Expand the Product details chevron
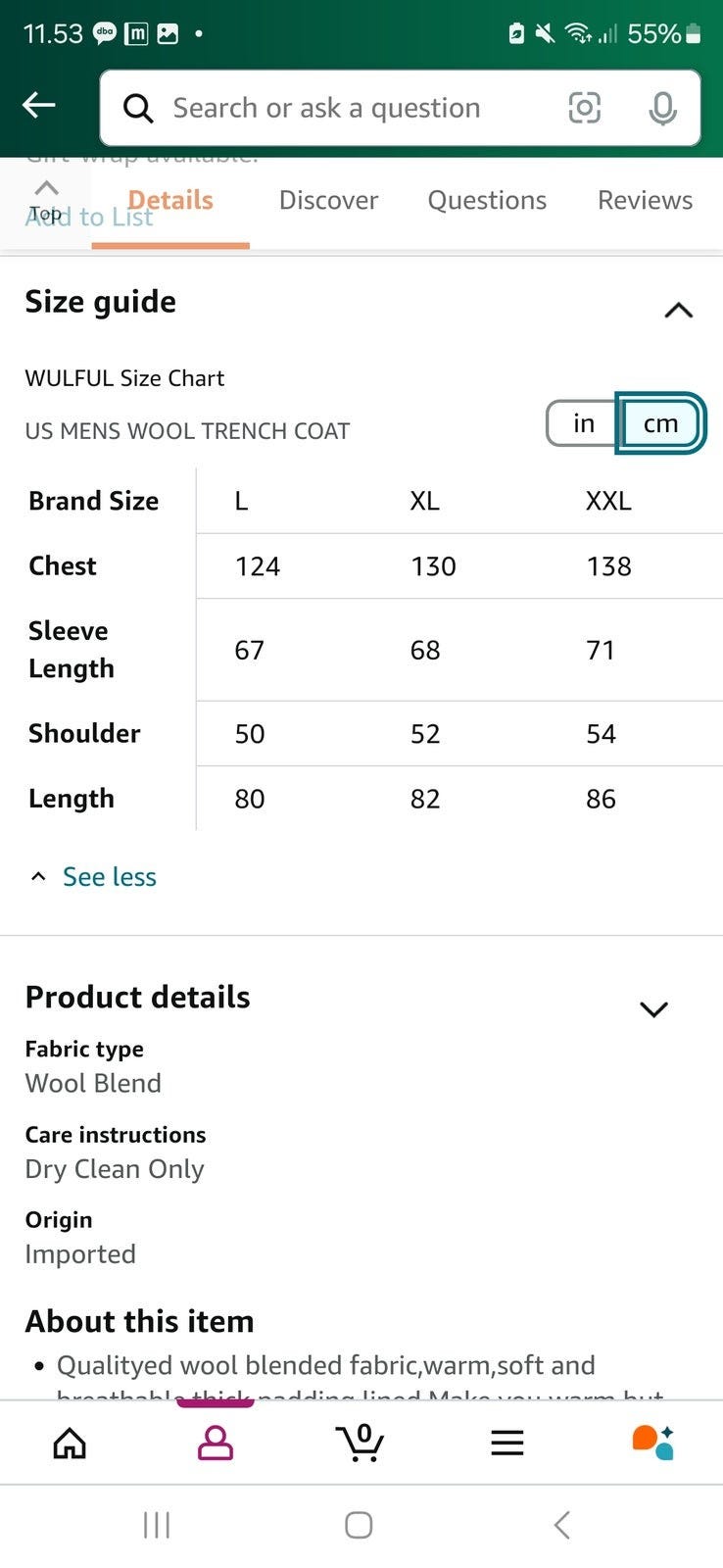The image size is (723, 1568). [x=653, y=1009]
